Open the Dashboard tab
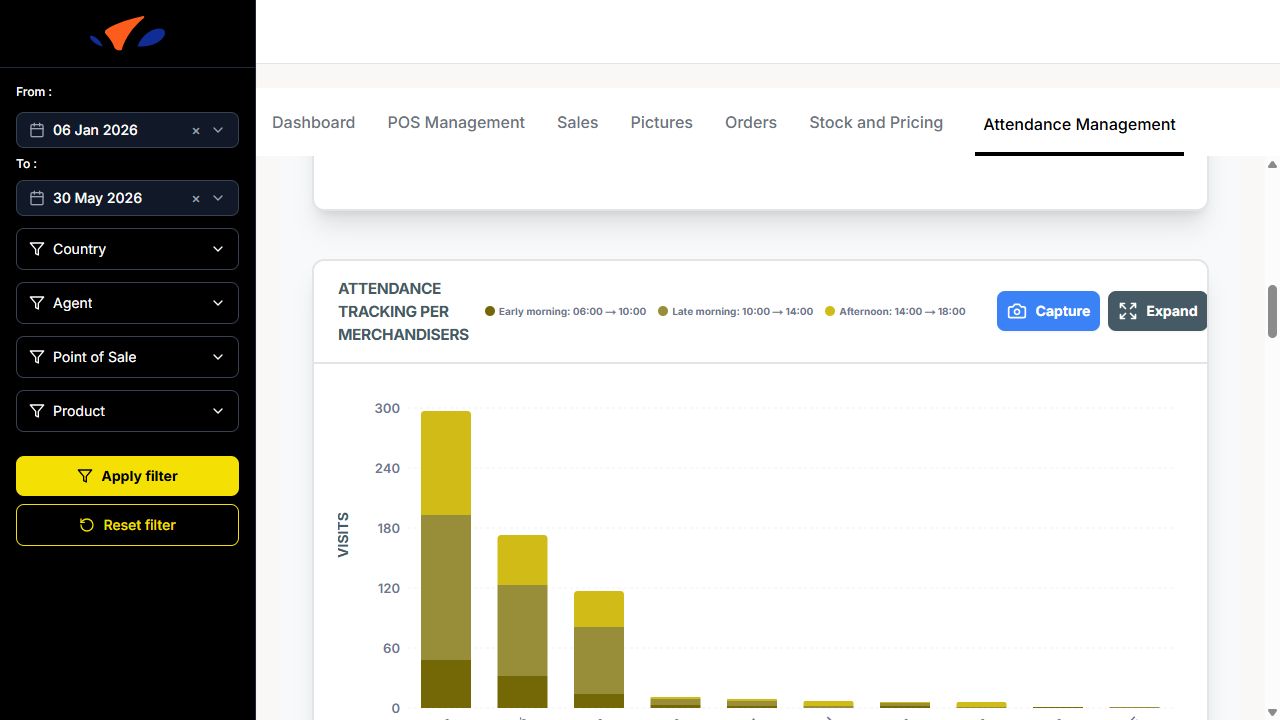This screenshot has width=1280, height=720. (313, 122)
